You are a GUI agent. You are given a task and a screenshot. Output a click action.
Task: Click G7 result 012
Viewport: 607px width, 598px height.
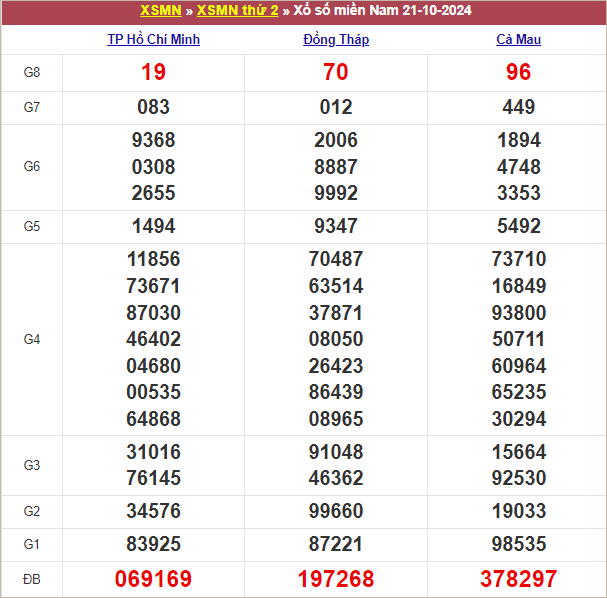336,107
